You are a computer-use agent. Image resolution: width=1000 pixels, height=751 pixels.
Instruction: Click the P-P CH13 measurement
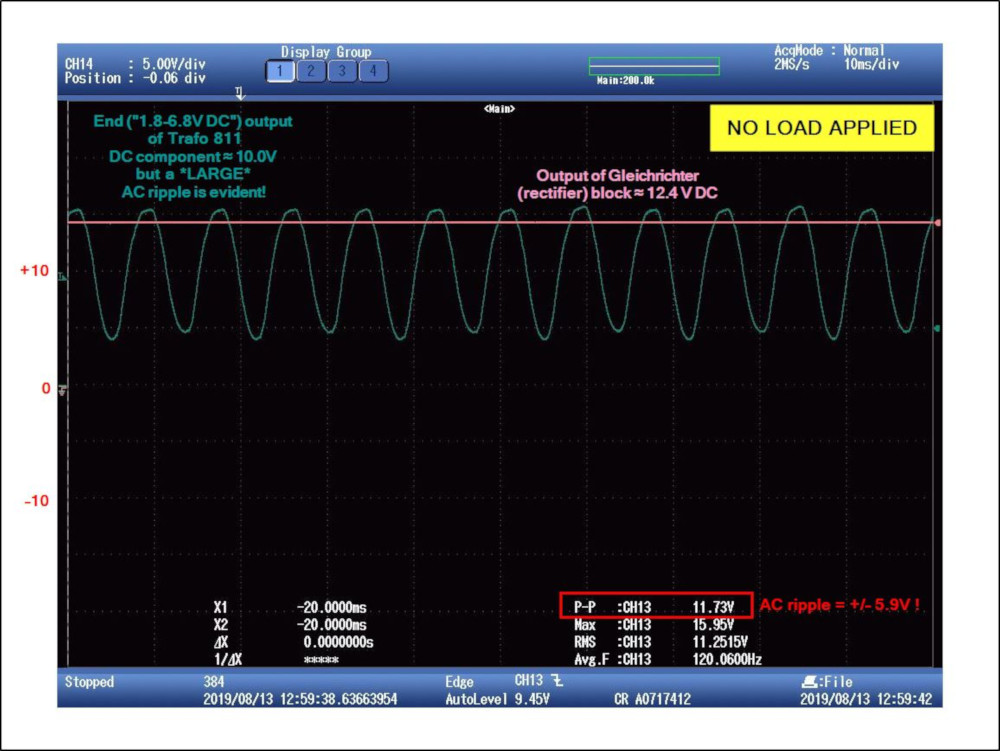pos(654,606)
